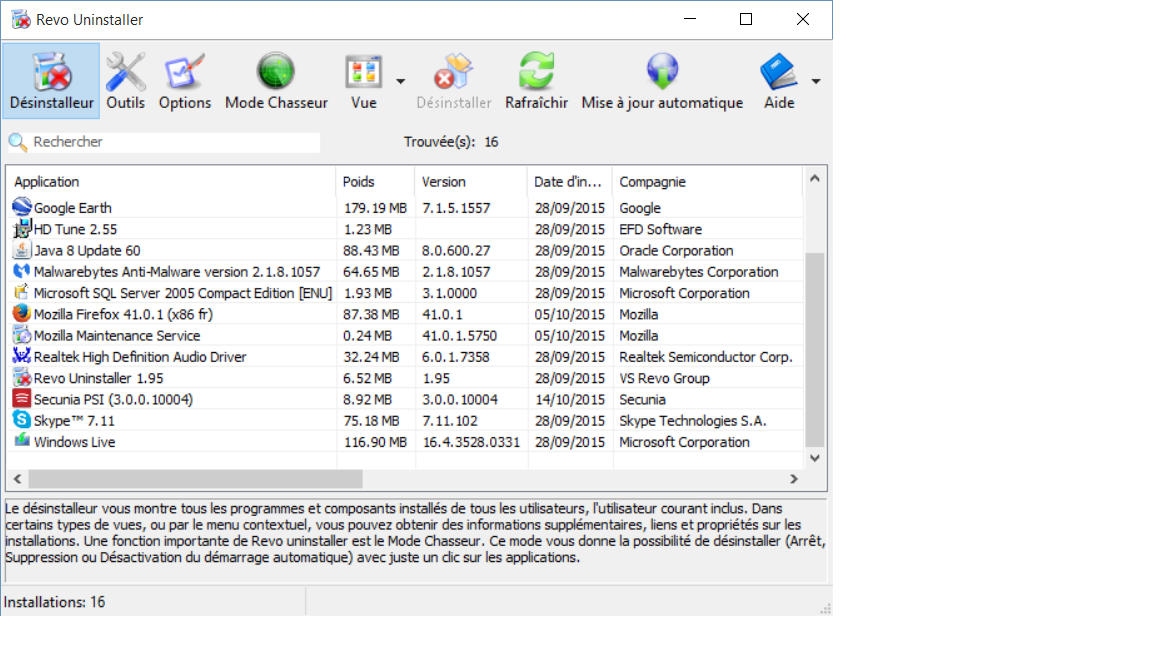The image size is (1152, 648).
Task: Click version 16.4.3528.0331 cell
Action: click(471, 442)
